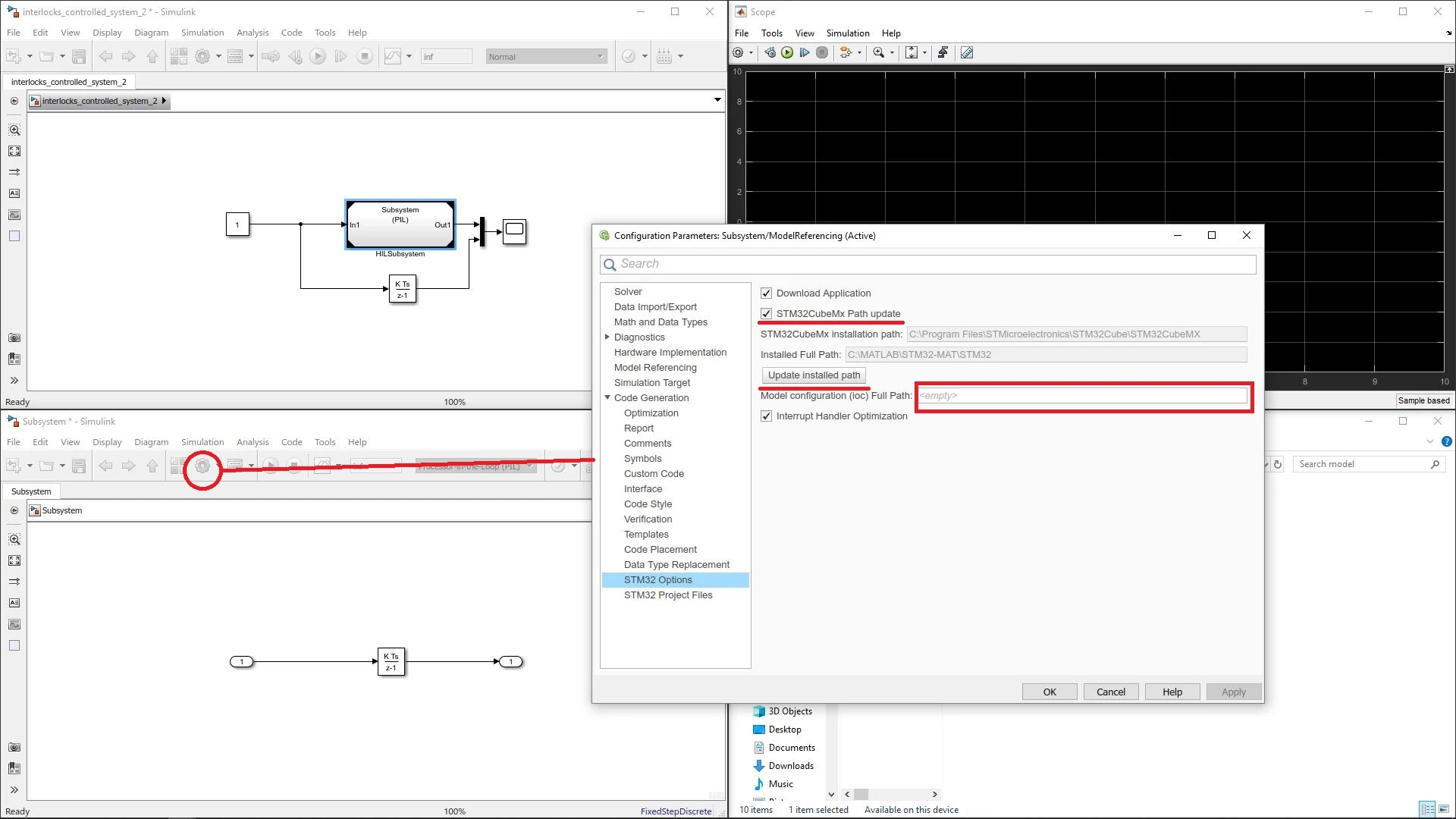Open the Scope configuration gear icon

(x=738, y=52)
